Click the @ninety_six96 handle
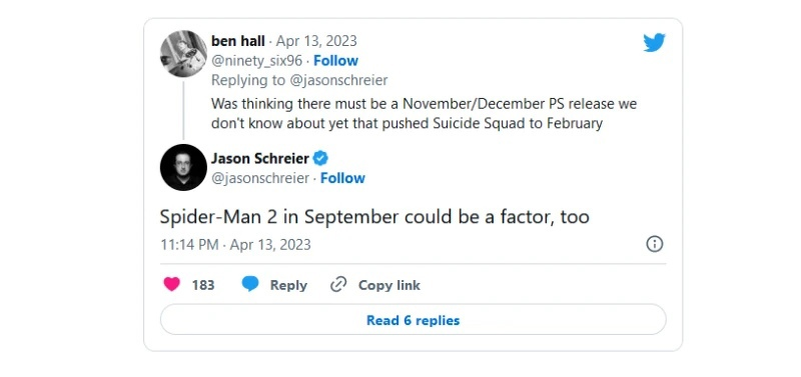This screenshot has height=377, width=801. pos(256,61)
